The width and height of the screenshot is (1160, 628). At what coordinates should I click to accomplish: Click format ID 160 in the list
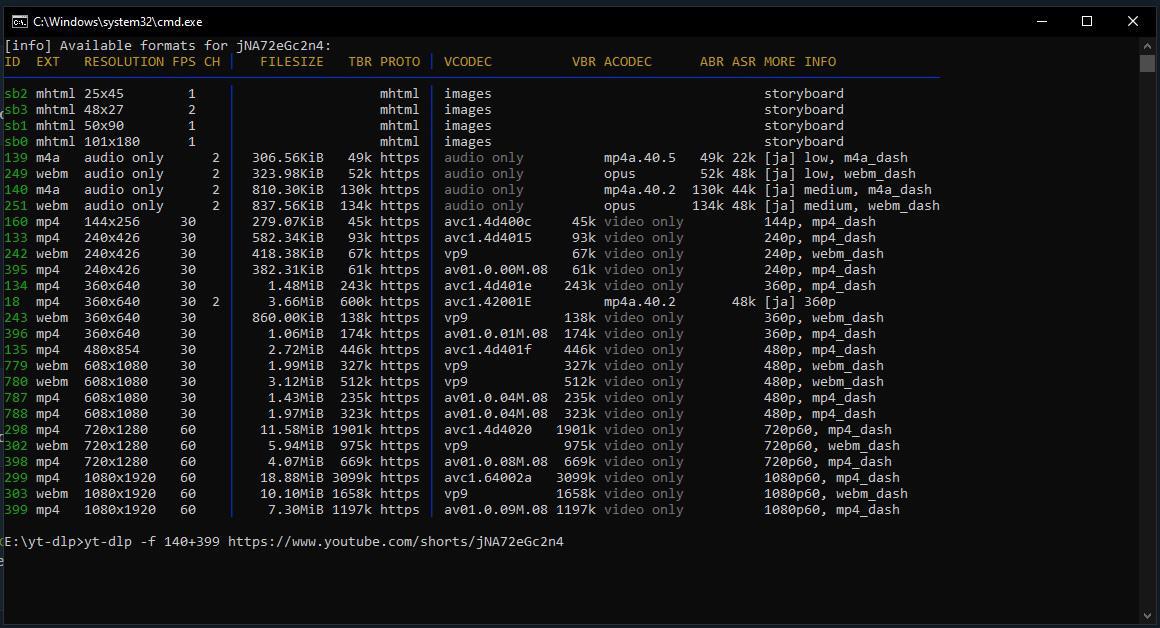click(x=16, y=222)
